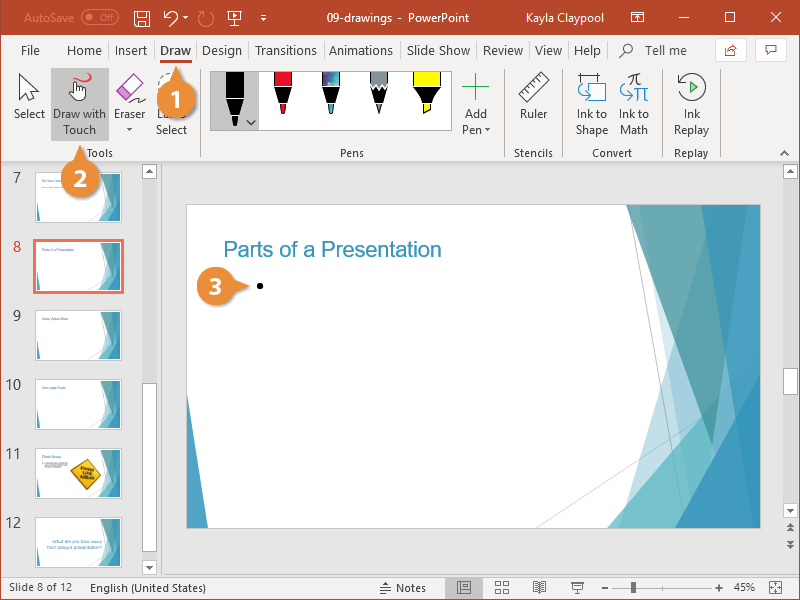Open the Slide Show tab
The height and width of the screenshot is (600, 800).
[x=438, y=51]
